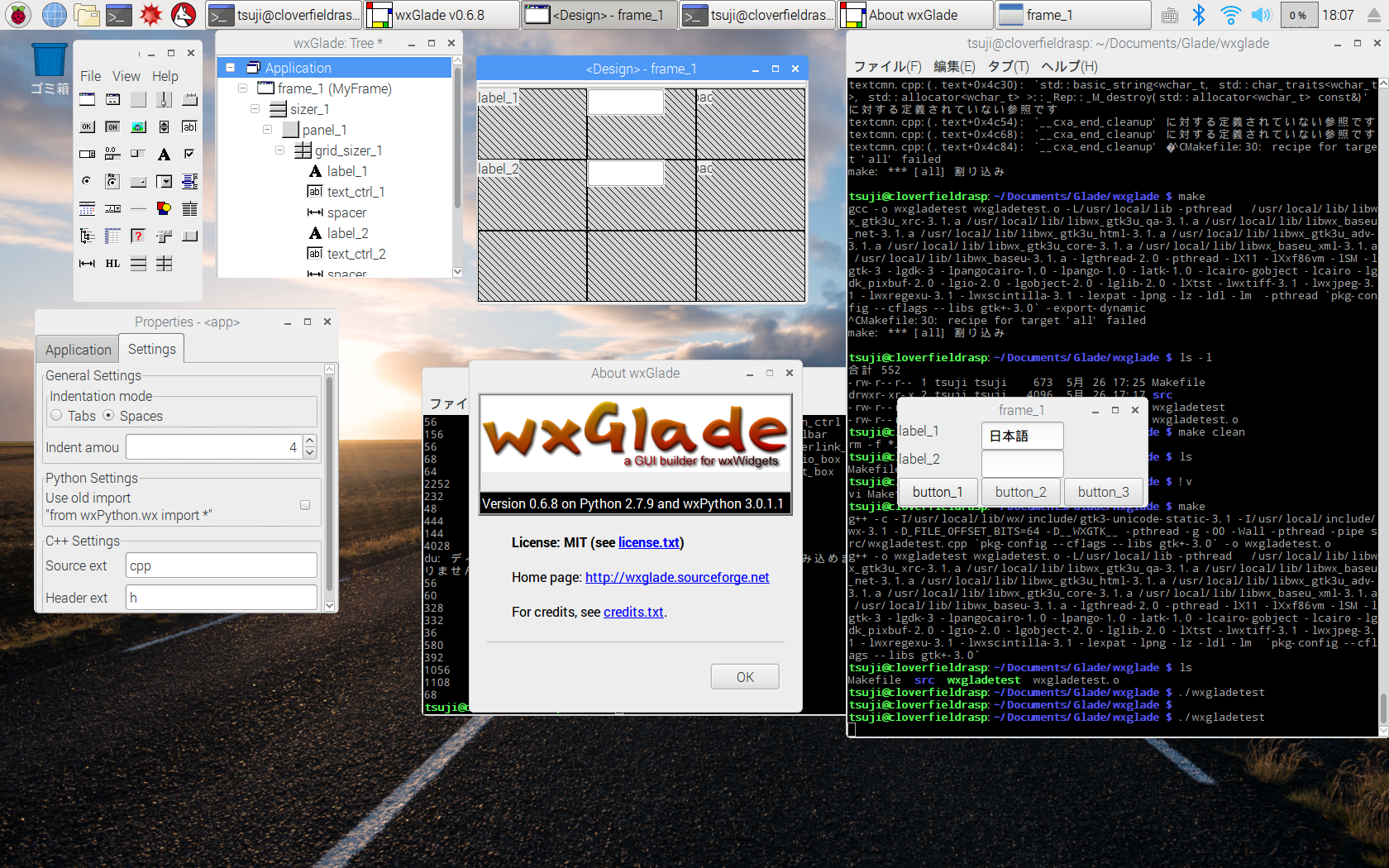Add a ComboBox widget from the palette
1389x868 pixels.
coord(164,182)
